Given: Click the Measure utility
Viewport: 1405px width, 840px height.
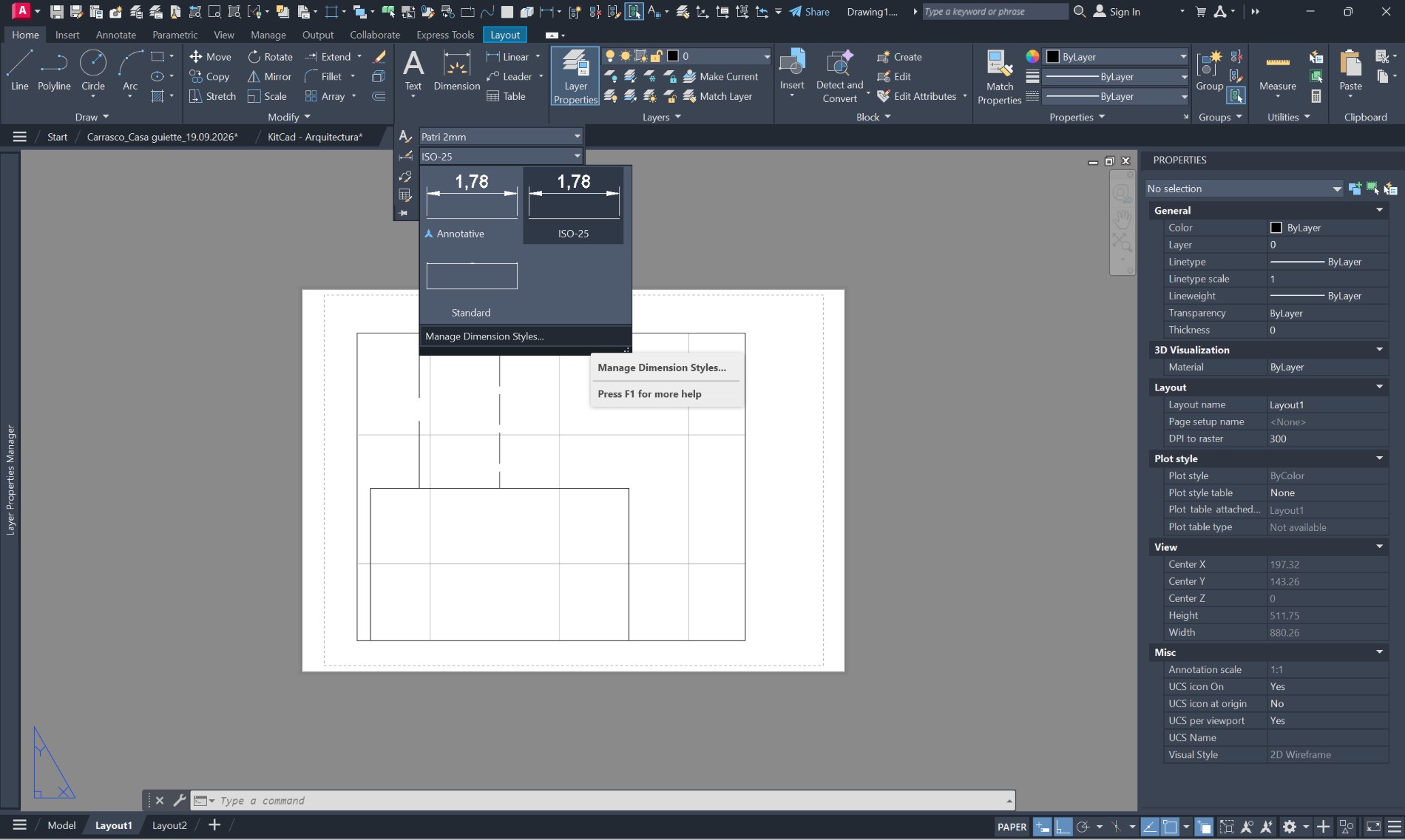Looking at the screenshot, I should click(x=1277, y=70).
